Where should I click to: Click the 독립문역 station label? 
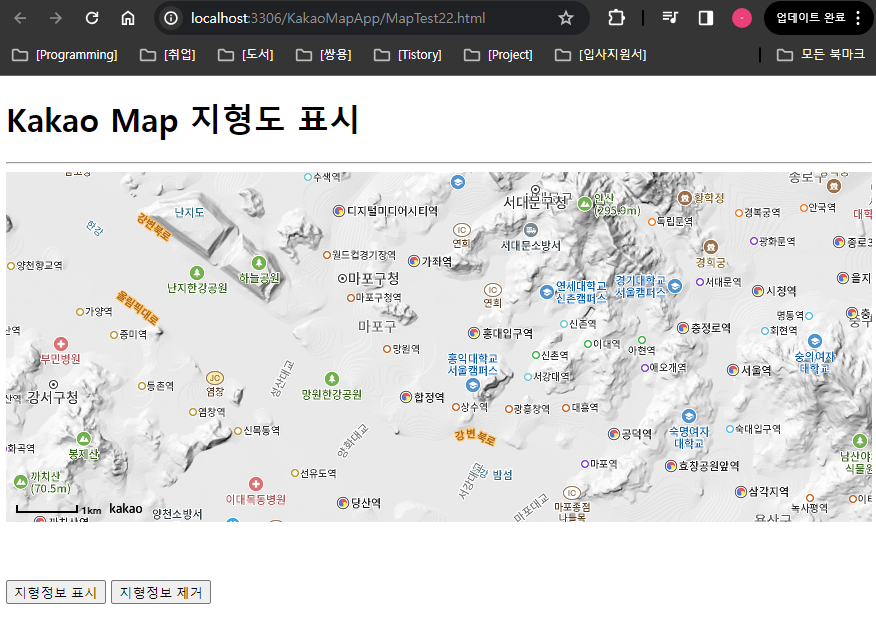point(674,222)
